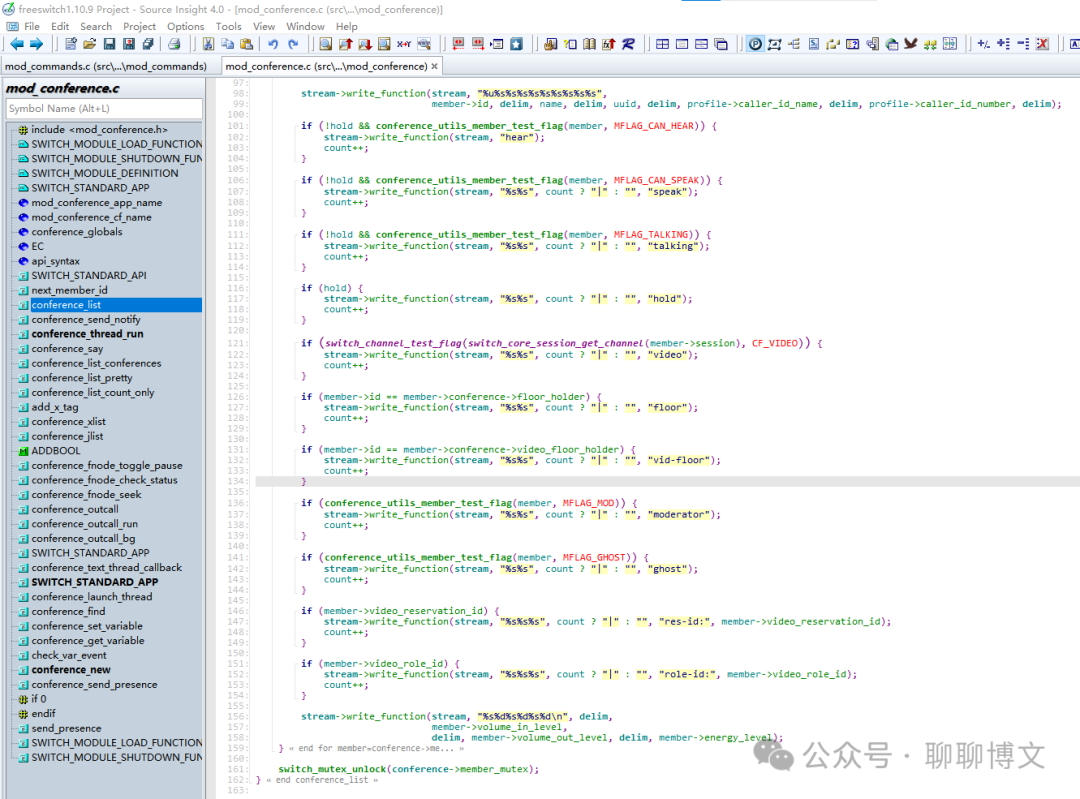Save the file with the Save icon
Viewport: 1080px width, 799px height.
point(108,43)
